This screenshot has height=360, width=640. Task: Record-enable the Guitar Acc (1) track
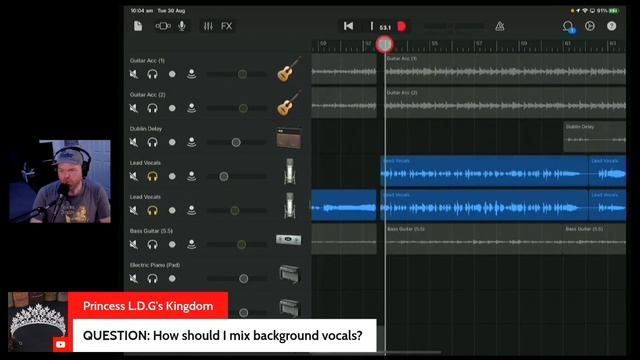[172, 74]
